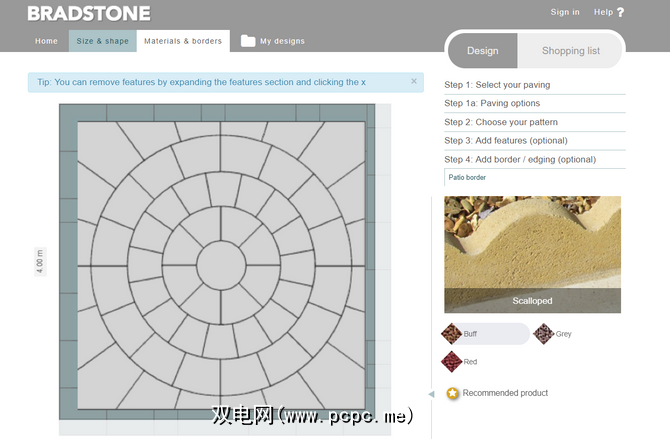
Task: Click the Recommended product star icon
Action: [x=453, y=393]
